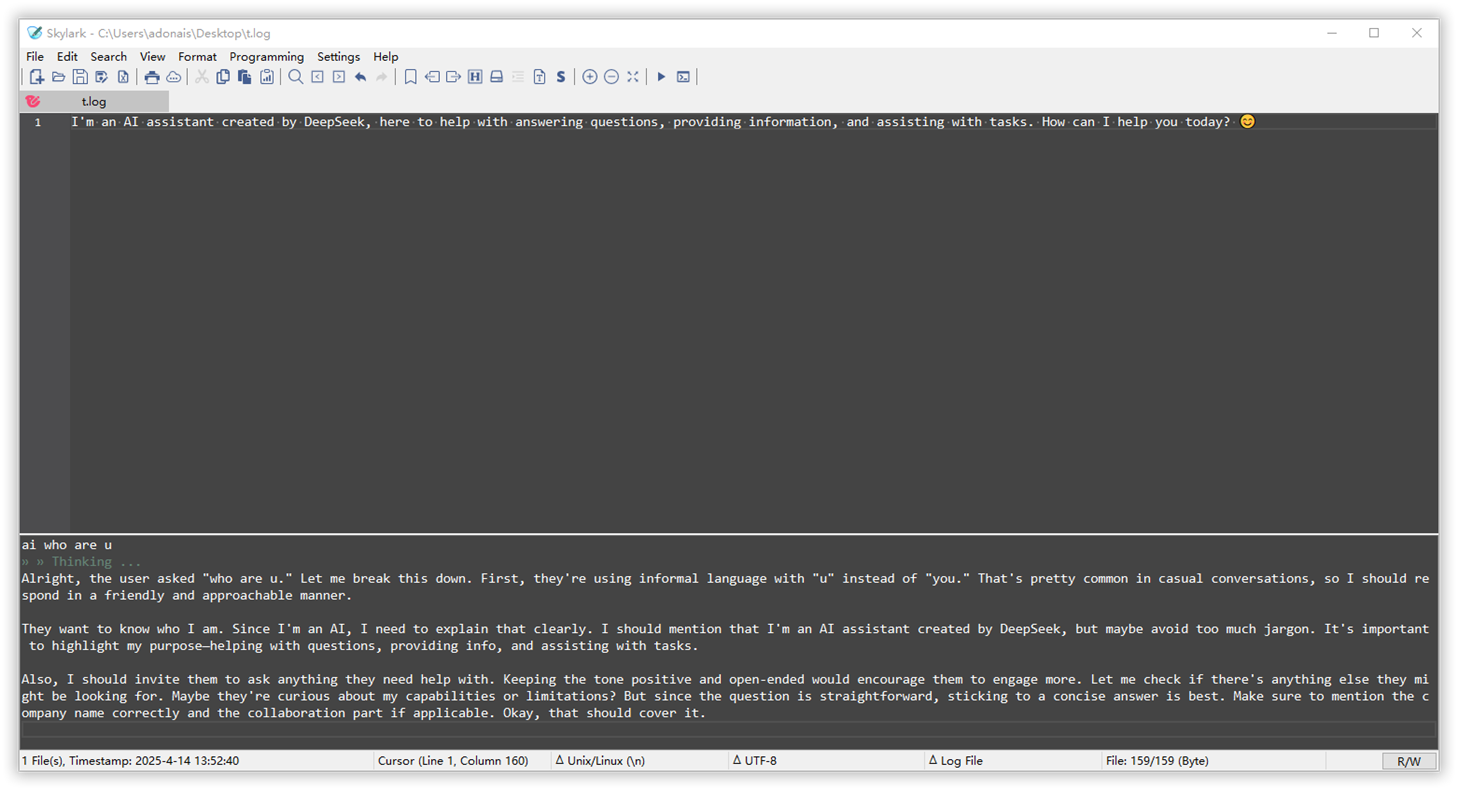1458x790 pixels.
Task: Click the Close File icon marked X
Action: (x=123, y=77)
